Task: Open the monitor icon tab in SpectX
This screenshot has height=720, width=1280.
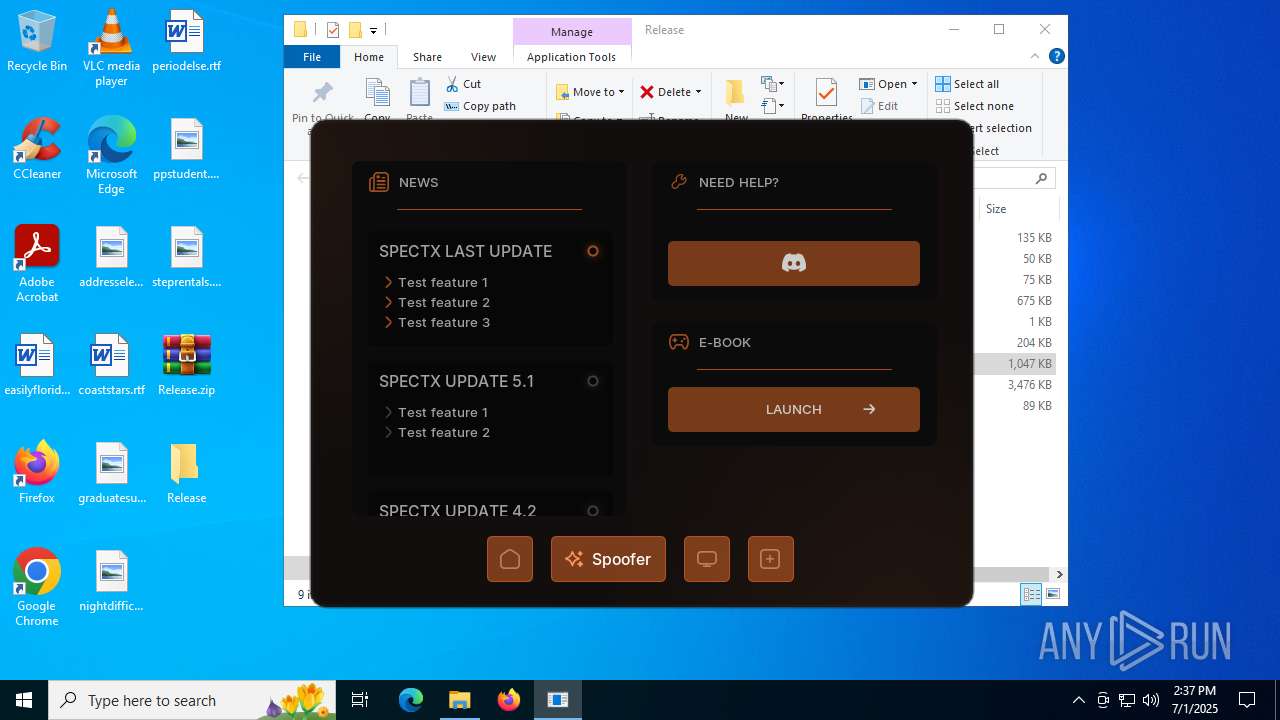Action: click(x=707, y=559)
